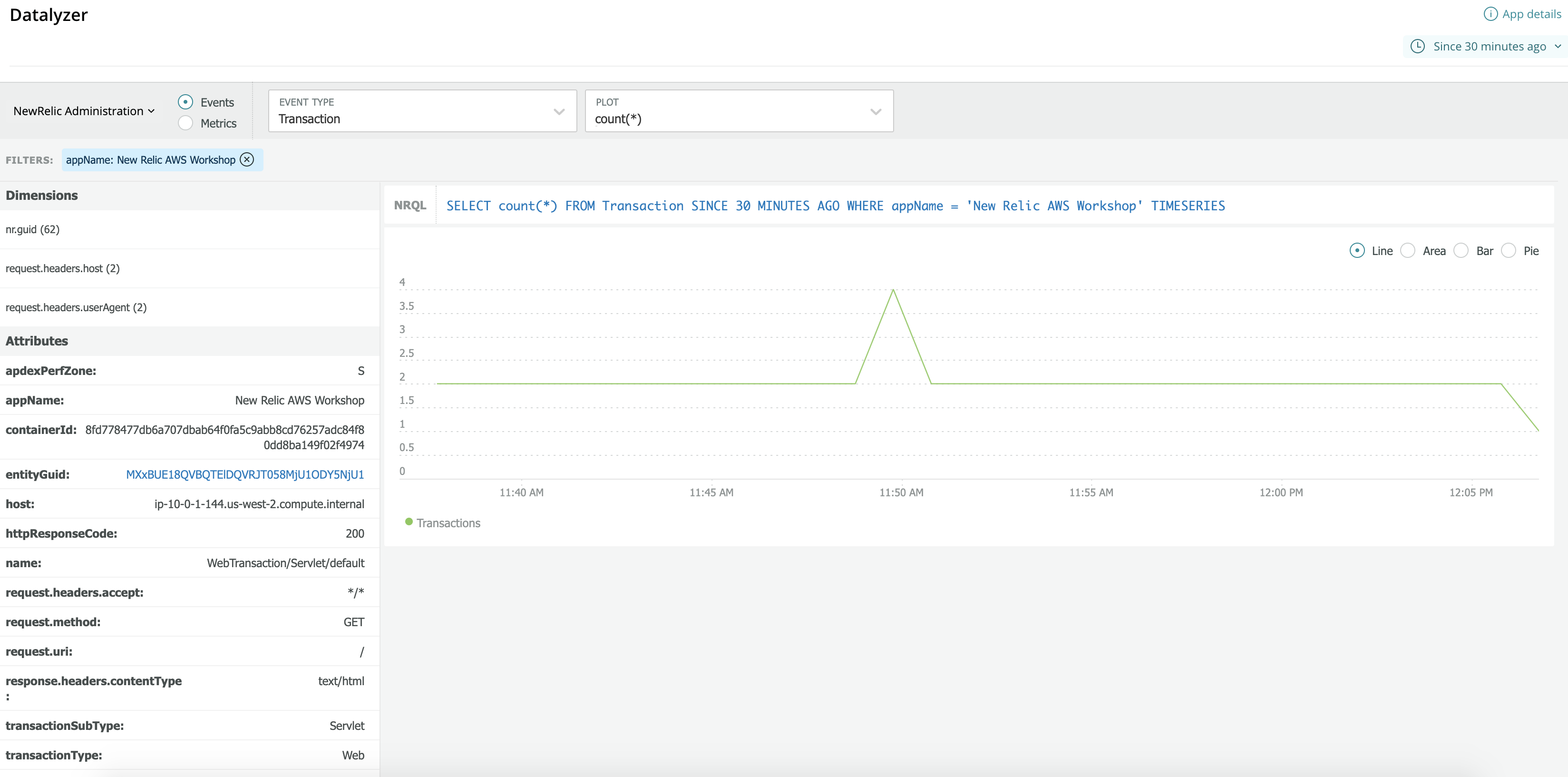Click the transactionSubType value Servlet
Screen dimensions: 1568x777
[x=347, y=726]
